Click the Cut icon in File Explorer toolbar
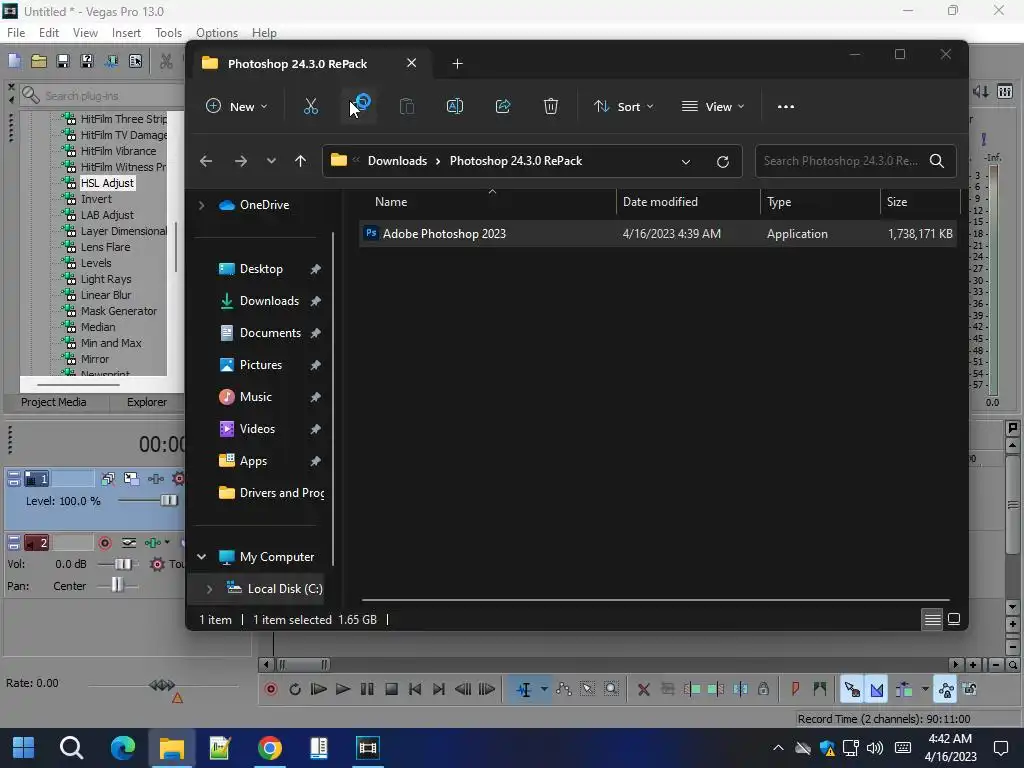Image resolution: width=1024 pixels, height=768 pixels. pos(311,106)
